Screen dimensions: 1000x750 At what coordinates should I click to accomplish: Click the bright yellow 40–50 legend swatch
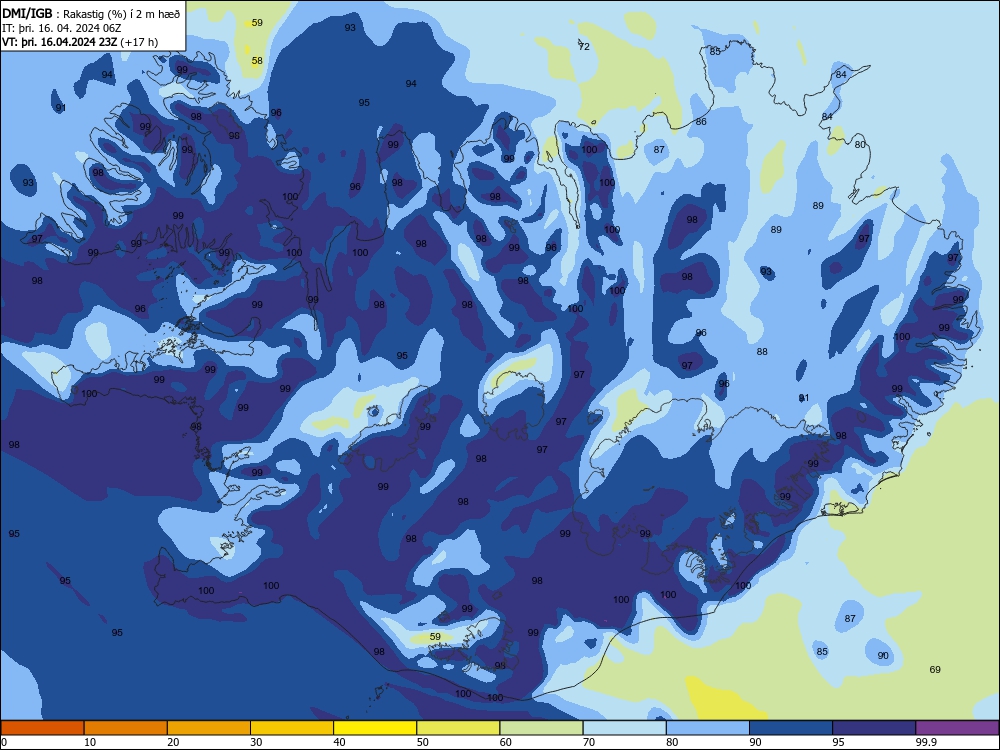(375, 728)
